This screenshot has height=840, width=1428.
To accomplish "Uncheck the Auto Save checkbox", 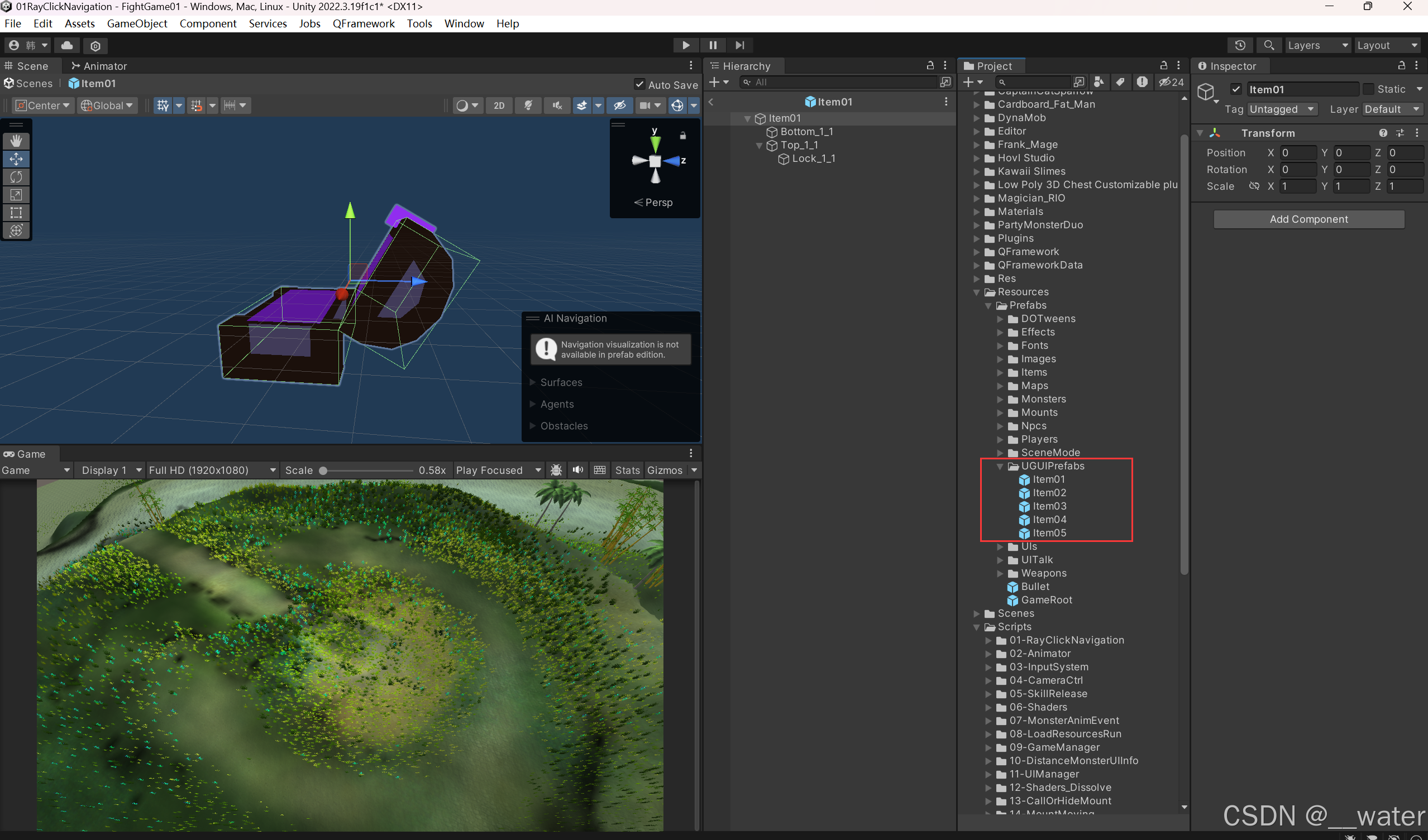I will pos(639,84).
